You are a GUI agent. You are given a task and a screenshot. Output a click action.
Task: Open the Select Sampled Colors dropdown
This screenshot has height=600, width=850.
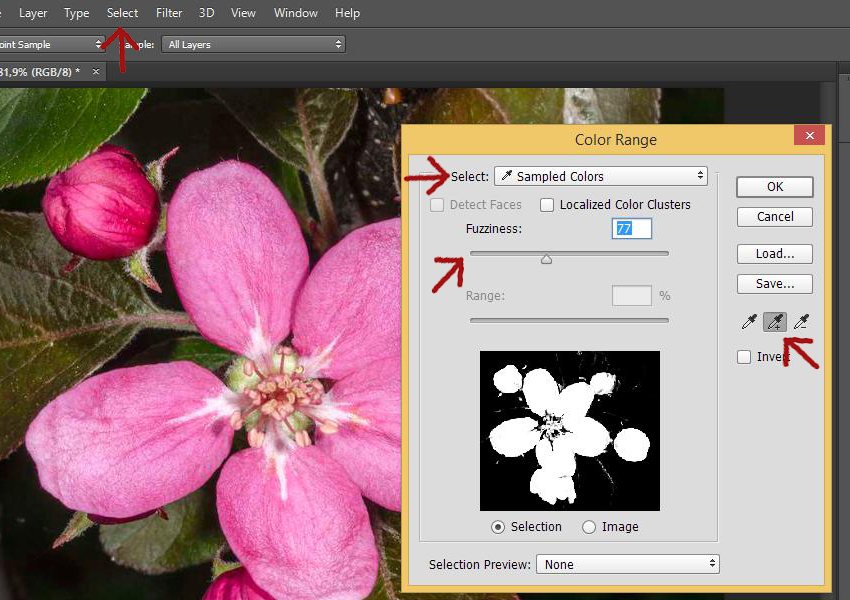point(600,176)
